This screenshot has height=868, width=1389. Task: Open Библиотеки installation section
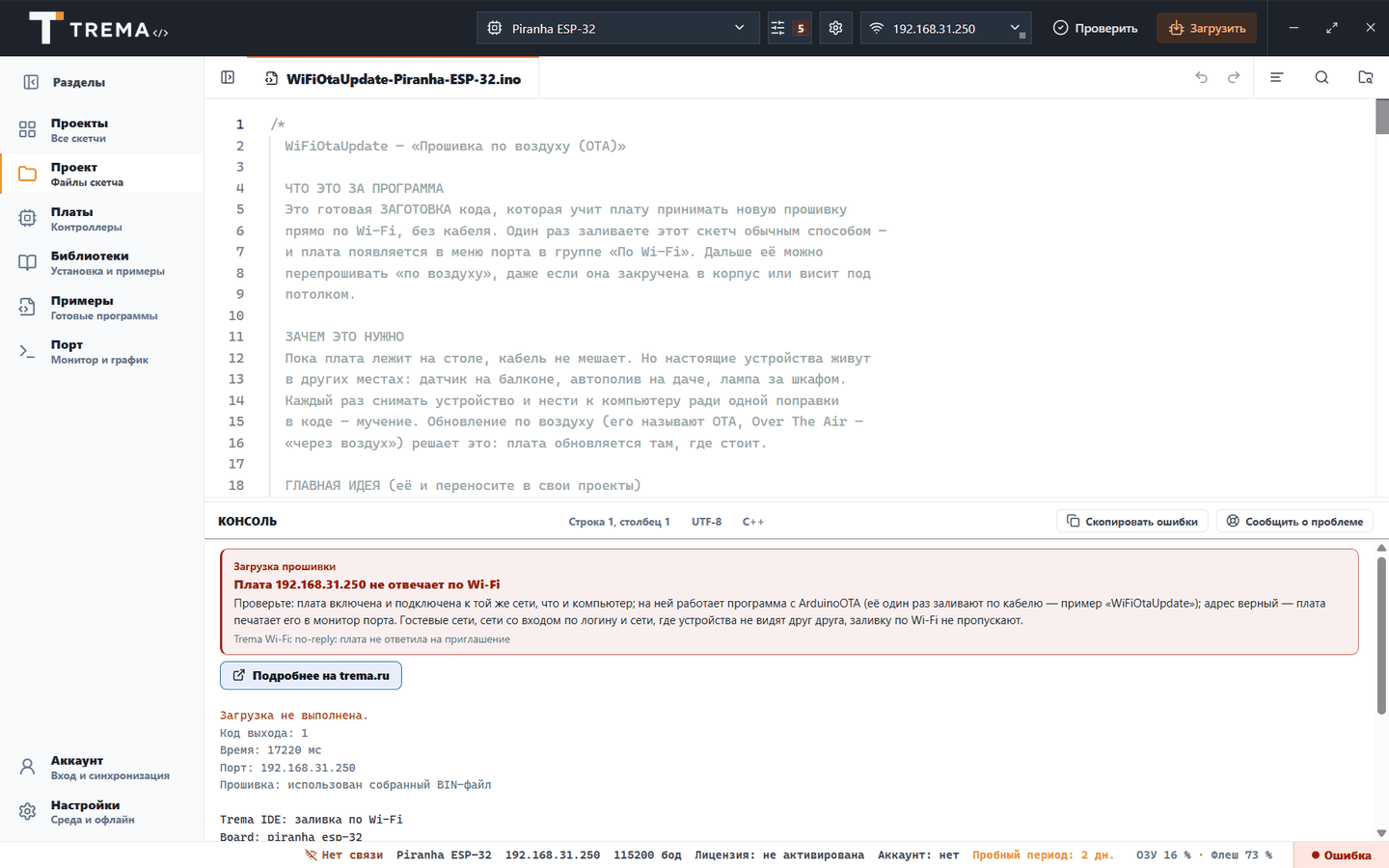(x=101, y=263)
